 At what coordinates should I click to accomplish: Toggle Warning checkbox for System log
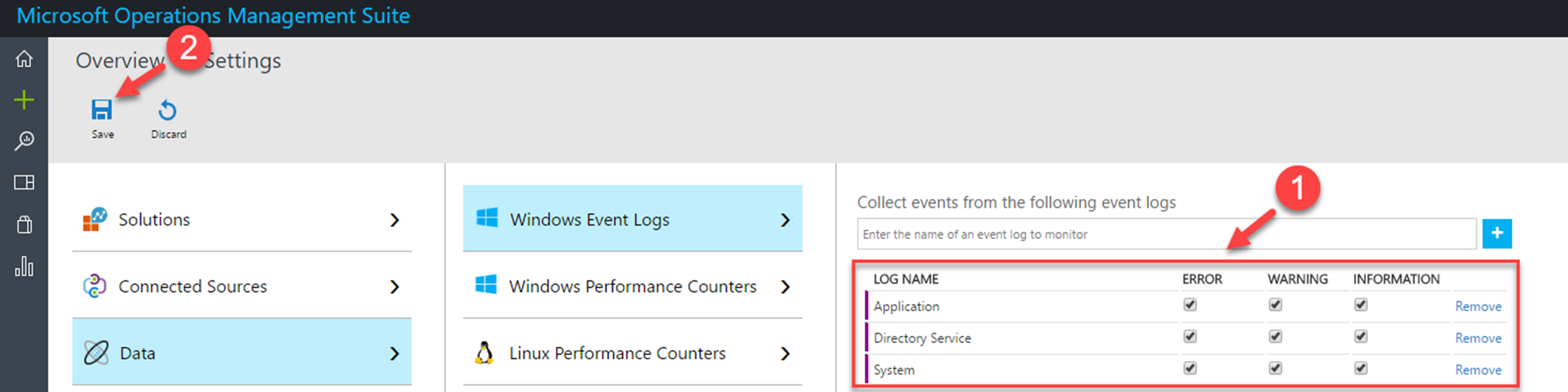(x=1275, y=367)
